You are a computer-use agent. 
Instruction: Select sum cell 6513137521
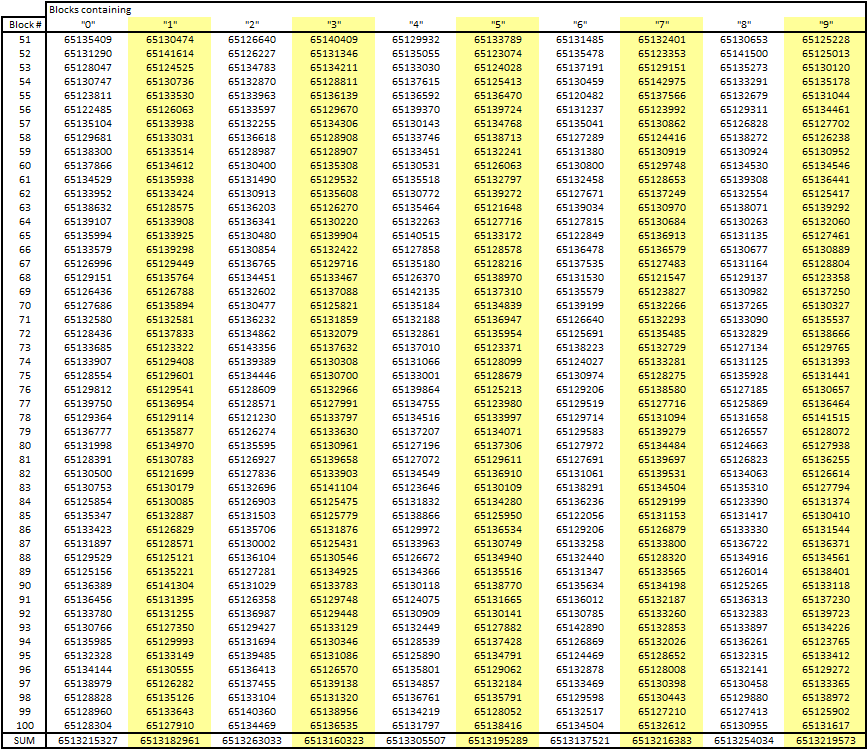pyautogui.click(x=580, y=741)
